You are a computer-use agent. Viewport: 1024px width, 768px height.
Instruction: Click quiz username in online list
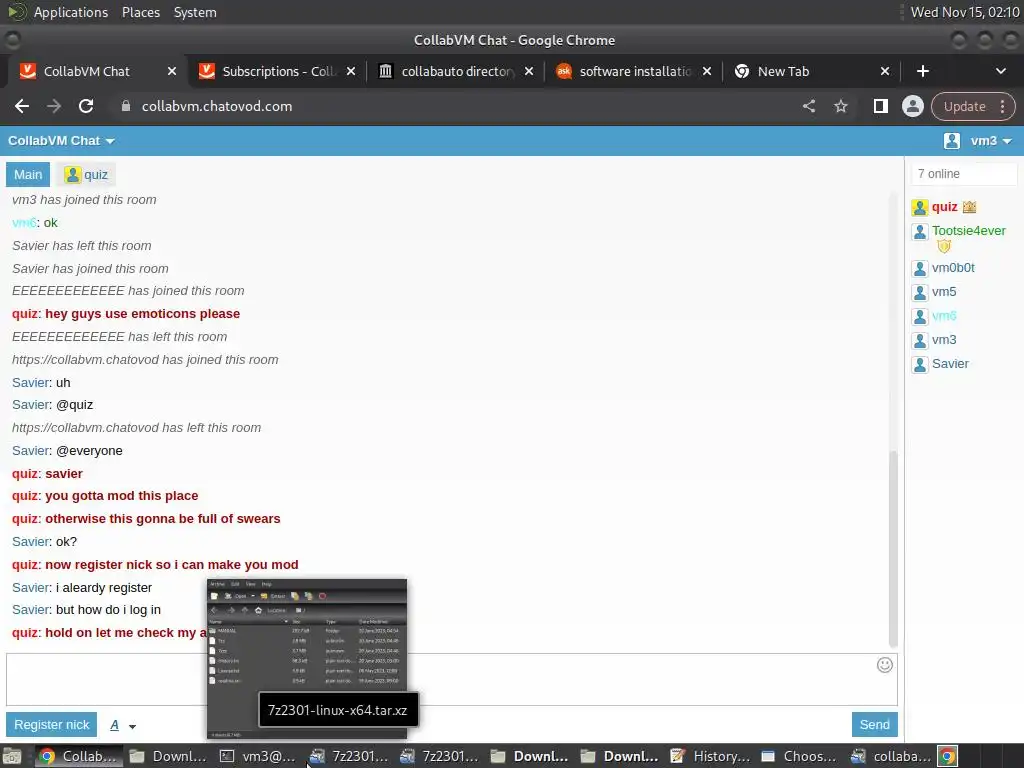(x=944, y=207)
